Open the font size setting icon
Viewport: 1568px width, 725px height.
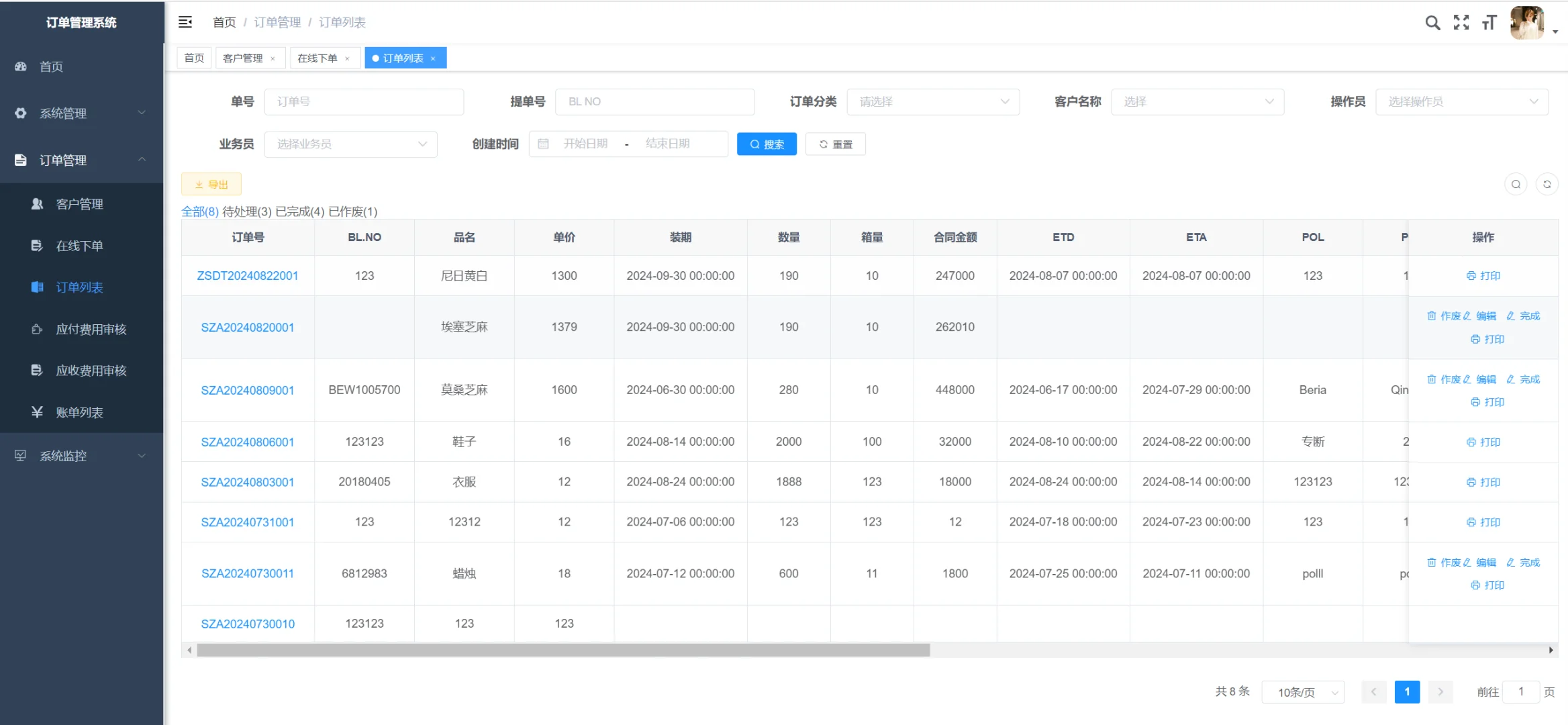click(x=1489, y=23)
